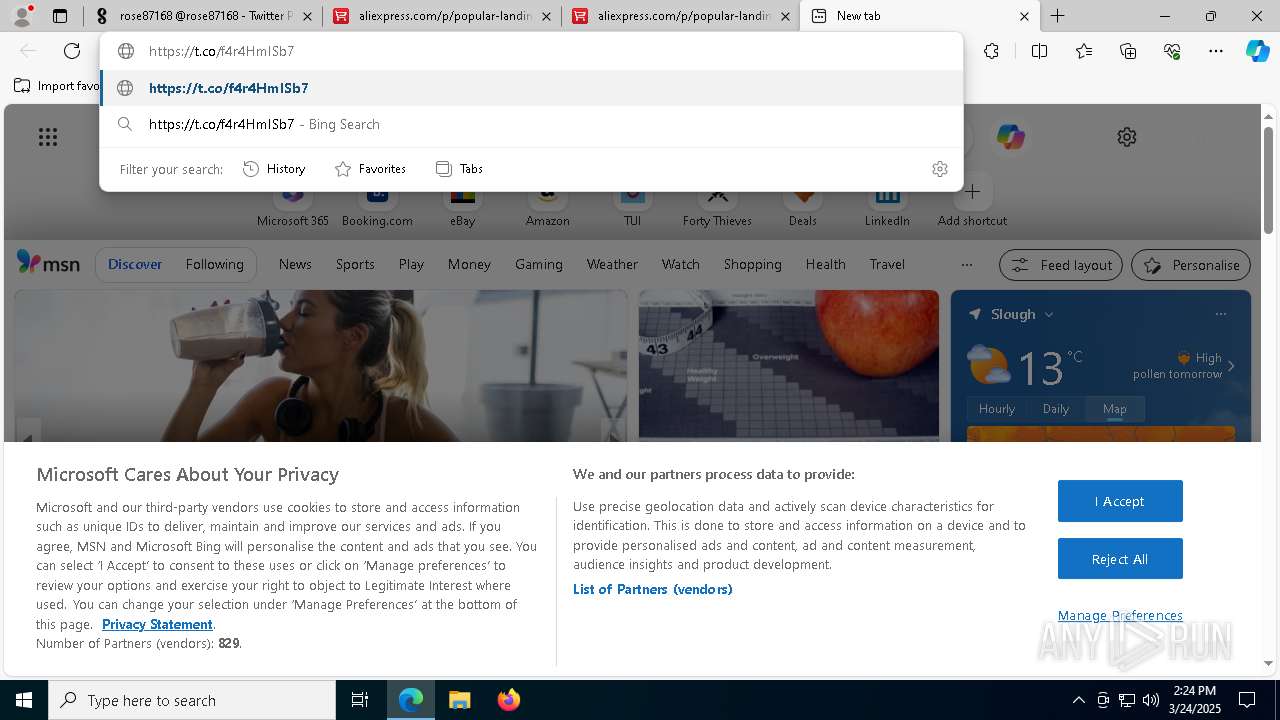Open weather card options ellipsis
This screenshot has height=720, width=1280.
[x=1220, y=314]
